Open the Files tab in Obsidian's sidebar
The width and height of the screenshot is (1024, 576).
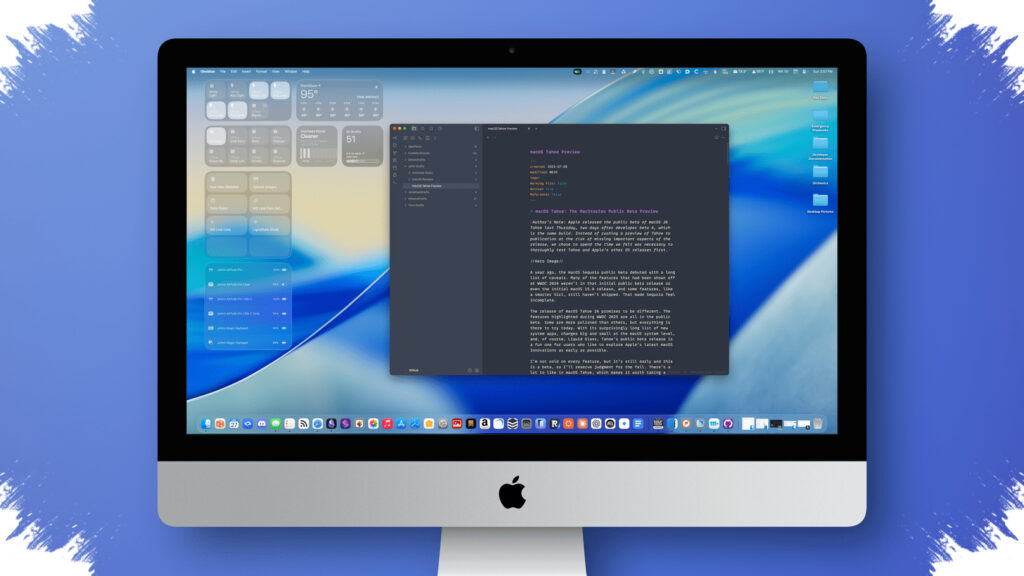(414, 129)
